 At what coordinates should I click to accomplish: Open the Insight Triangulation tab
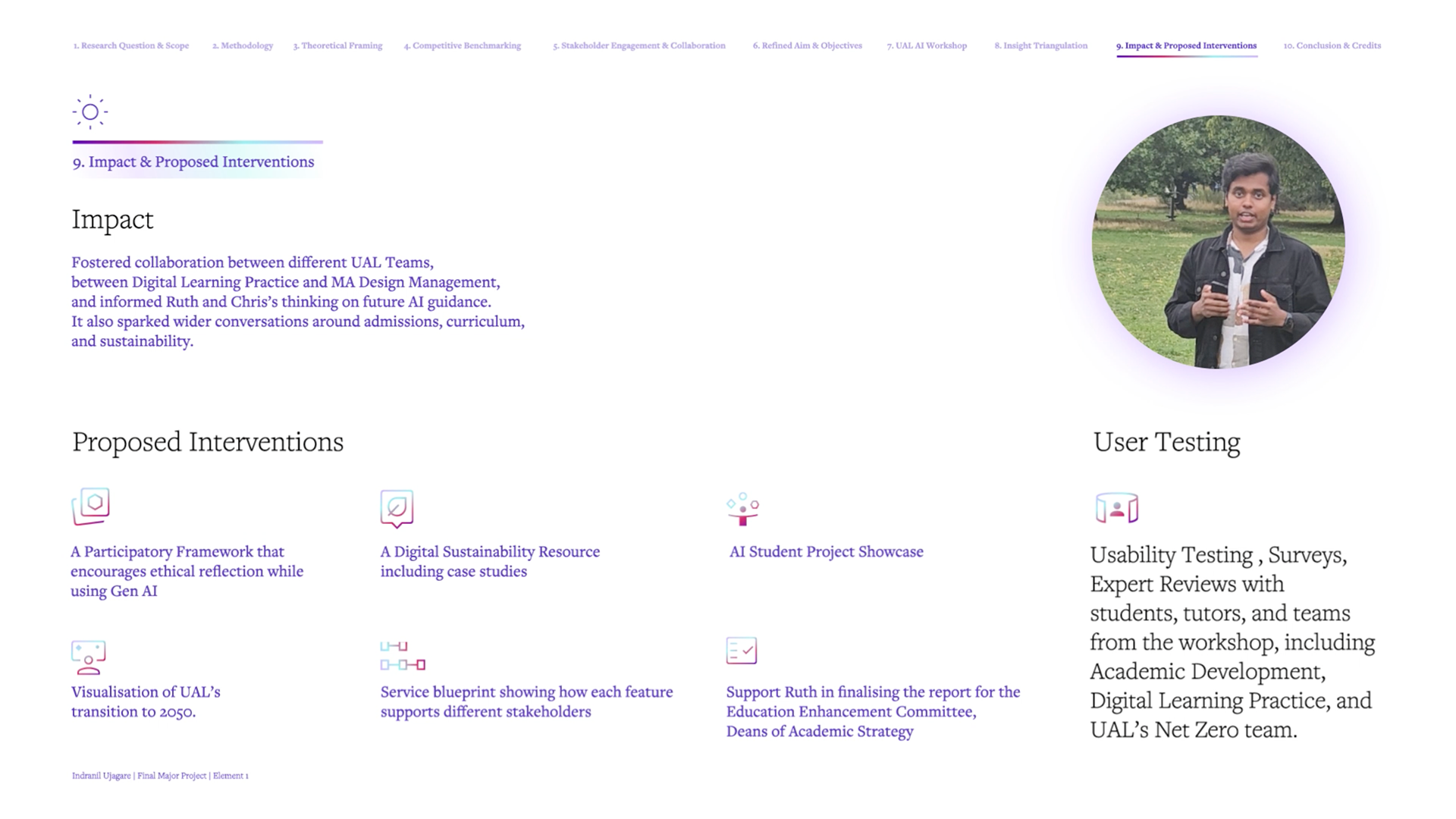[x=1041, y=45]
